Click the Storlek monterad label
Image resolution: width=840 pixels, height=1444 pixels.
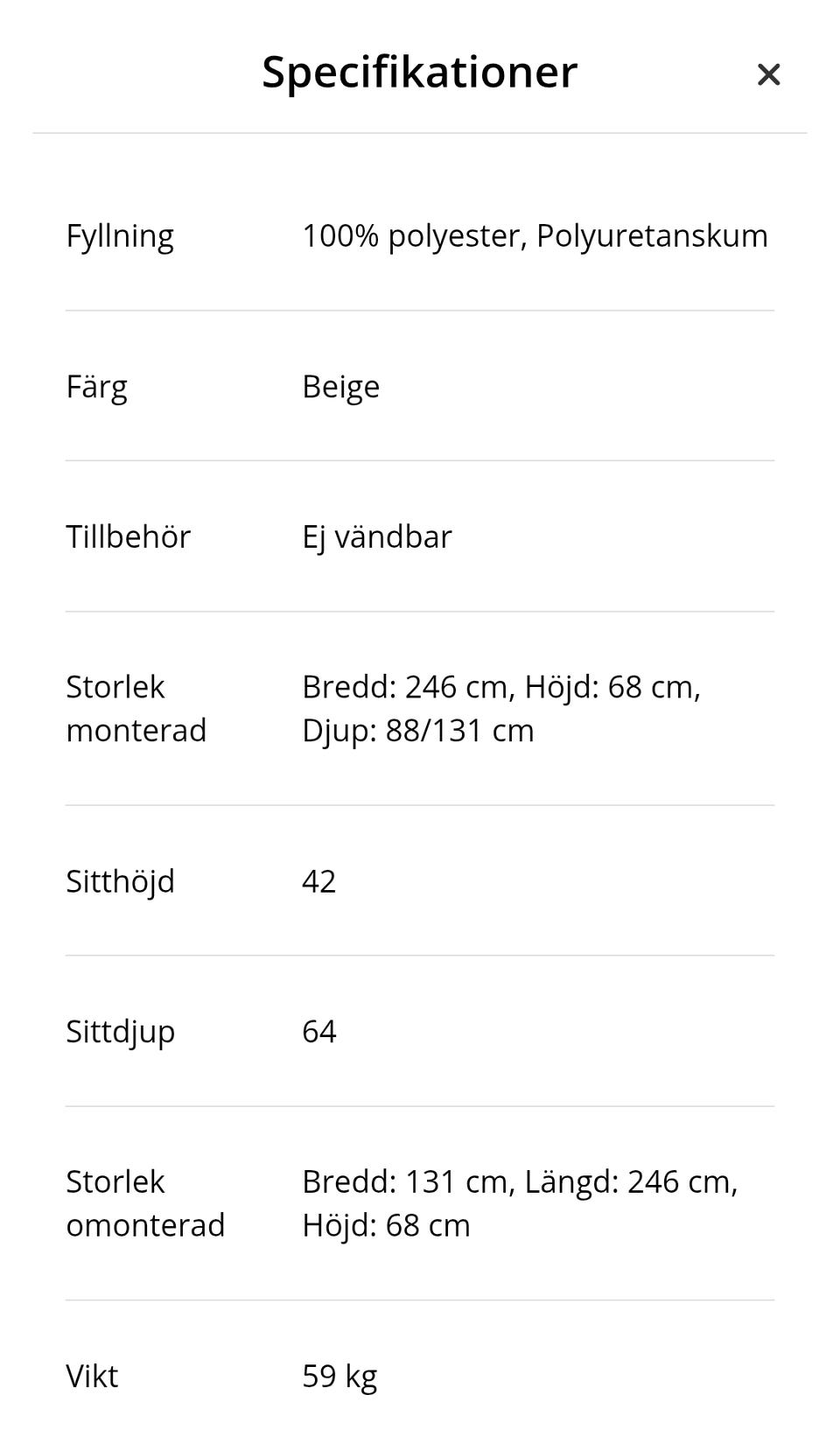136,709
